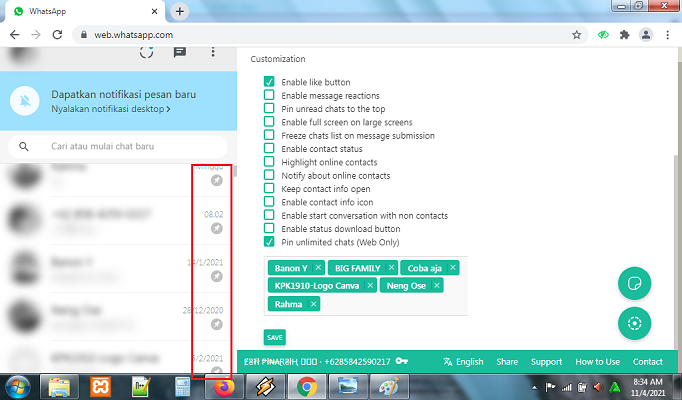Check Enable full screen on large screens
The height and width of the screenshot is (400, 682).
coord(269,121)
